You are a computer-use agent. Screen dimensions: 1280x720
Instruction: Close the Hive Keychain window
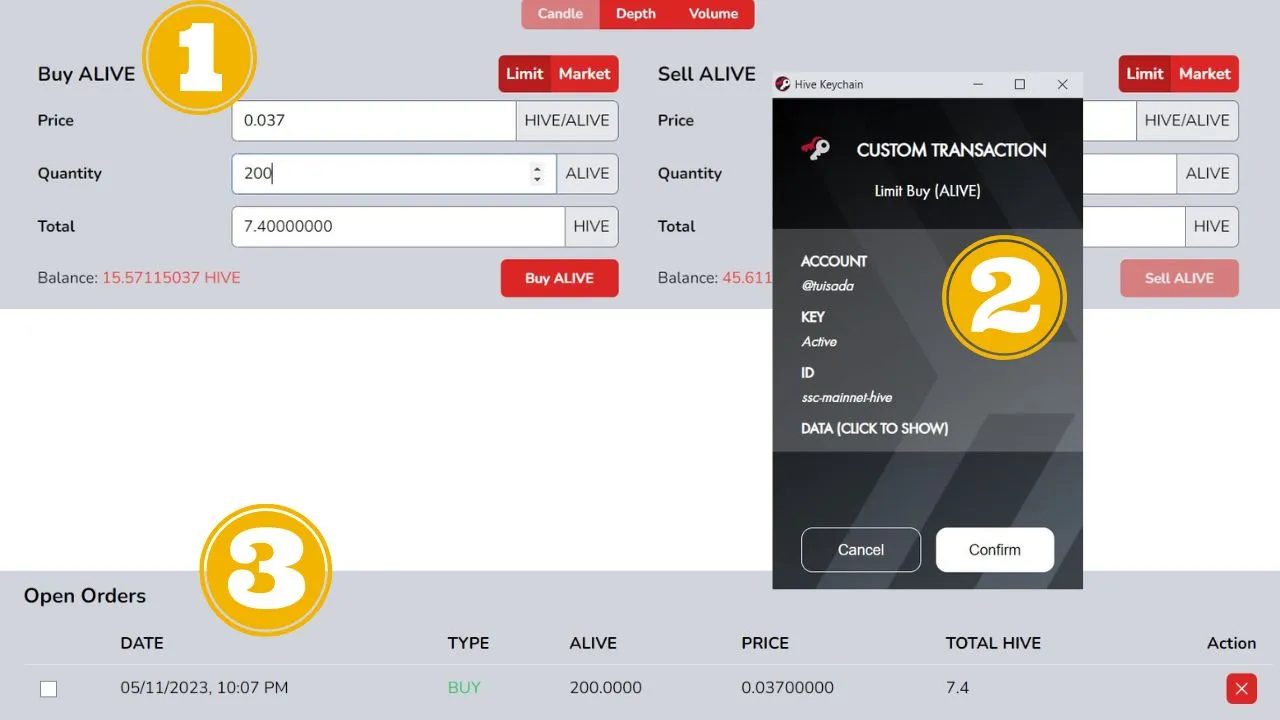[x=1062, y=85]
